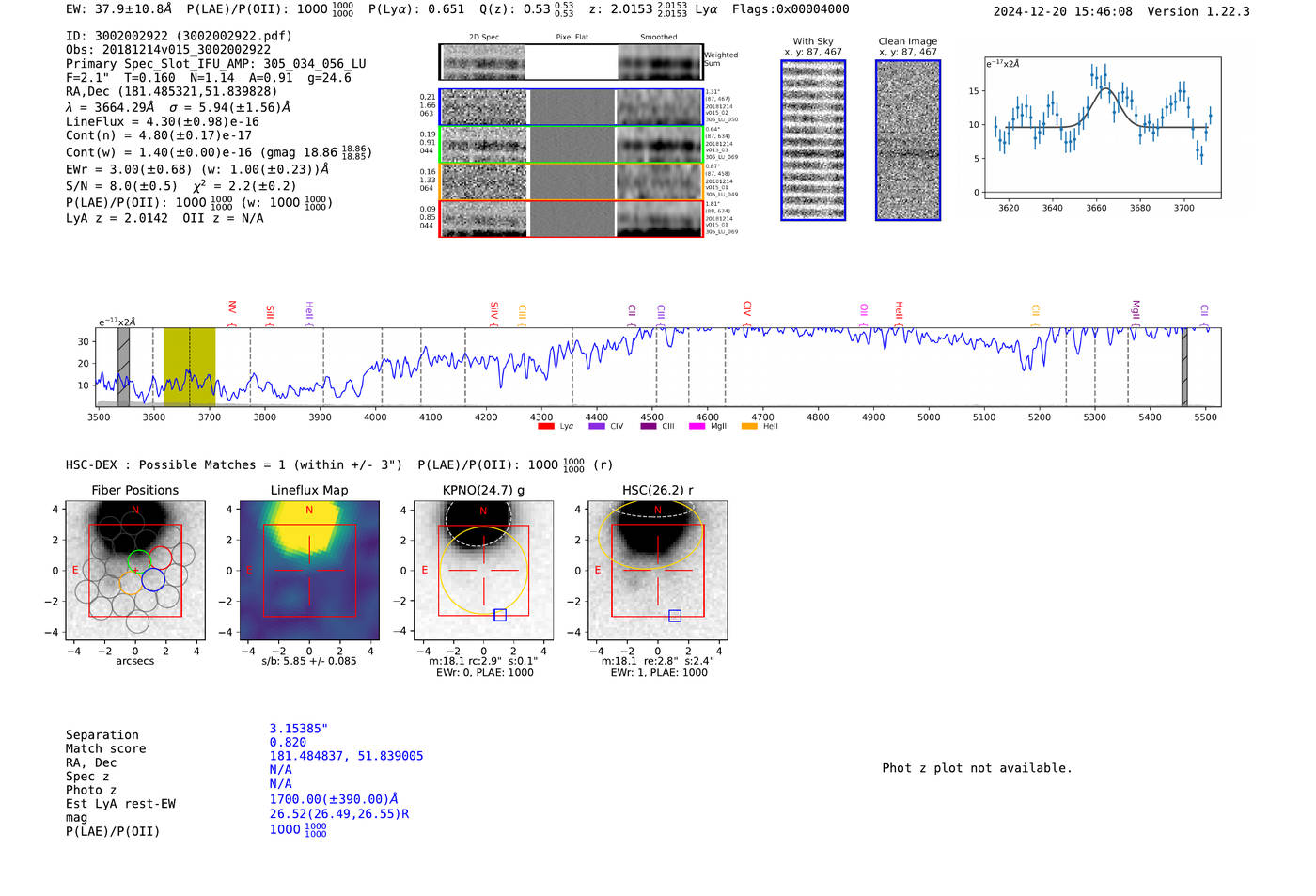Select the Weighted Sum 2D spectrum row
The image size is (1316, 896).
[x=572, y=63]
